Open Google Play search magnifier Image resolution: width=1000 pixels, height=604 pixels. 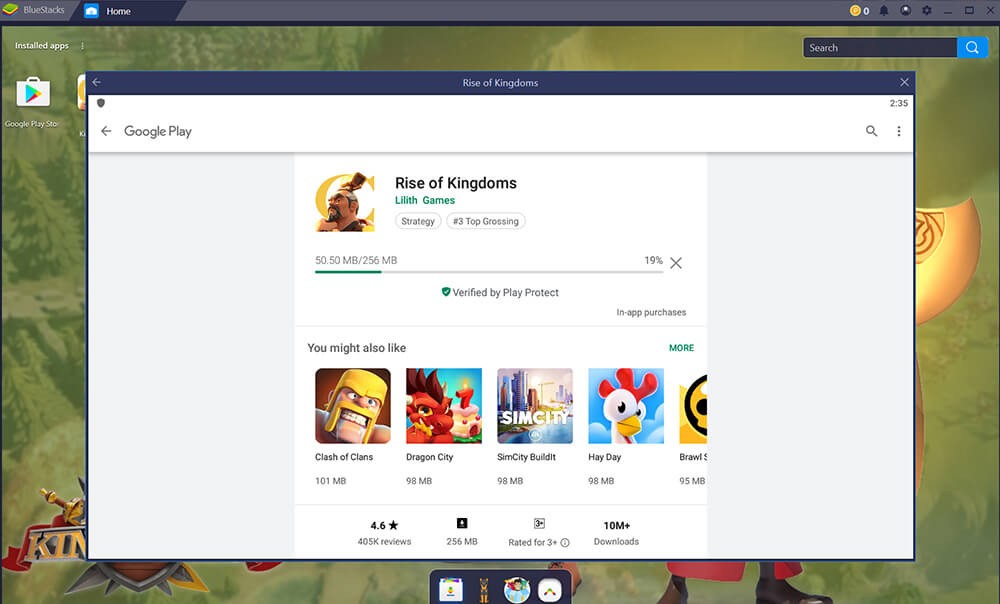click(871, 131)
